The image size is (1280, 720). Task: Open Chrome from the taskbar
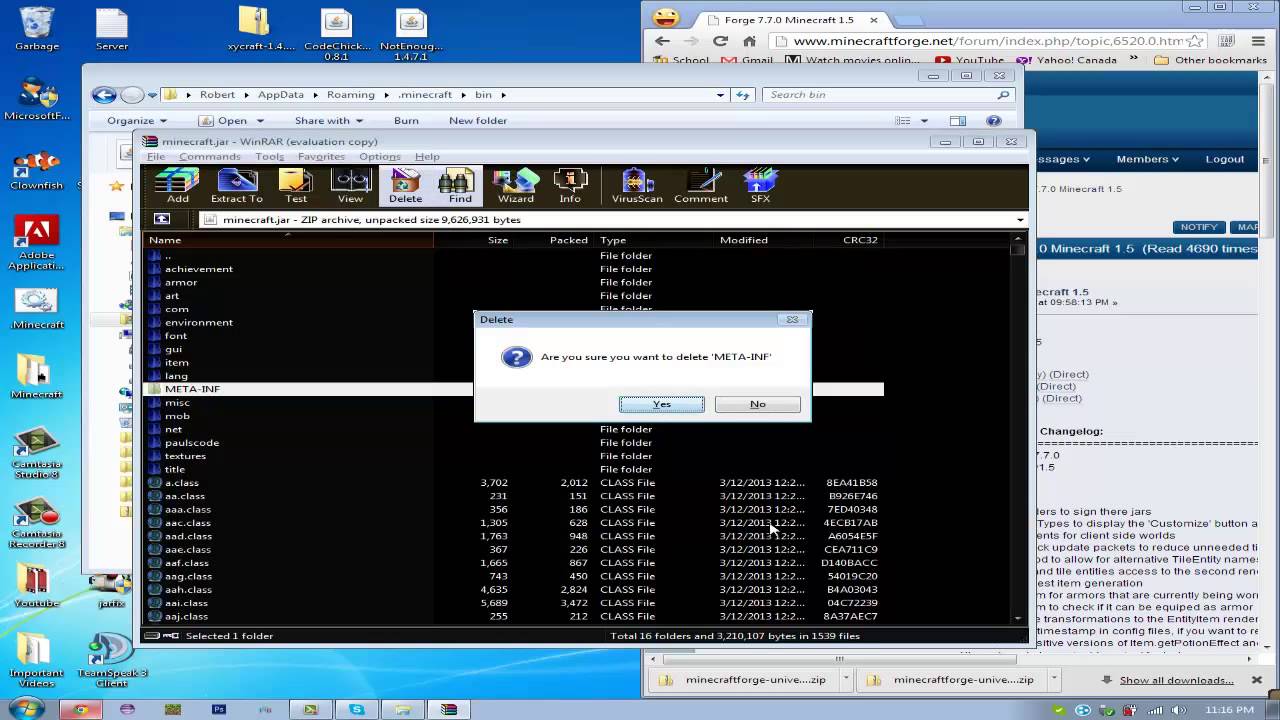pyautogui.click(x=81, y=709)
